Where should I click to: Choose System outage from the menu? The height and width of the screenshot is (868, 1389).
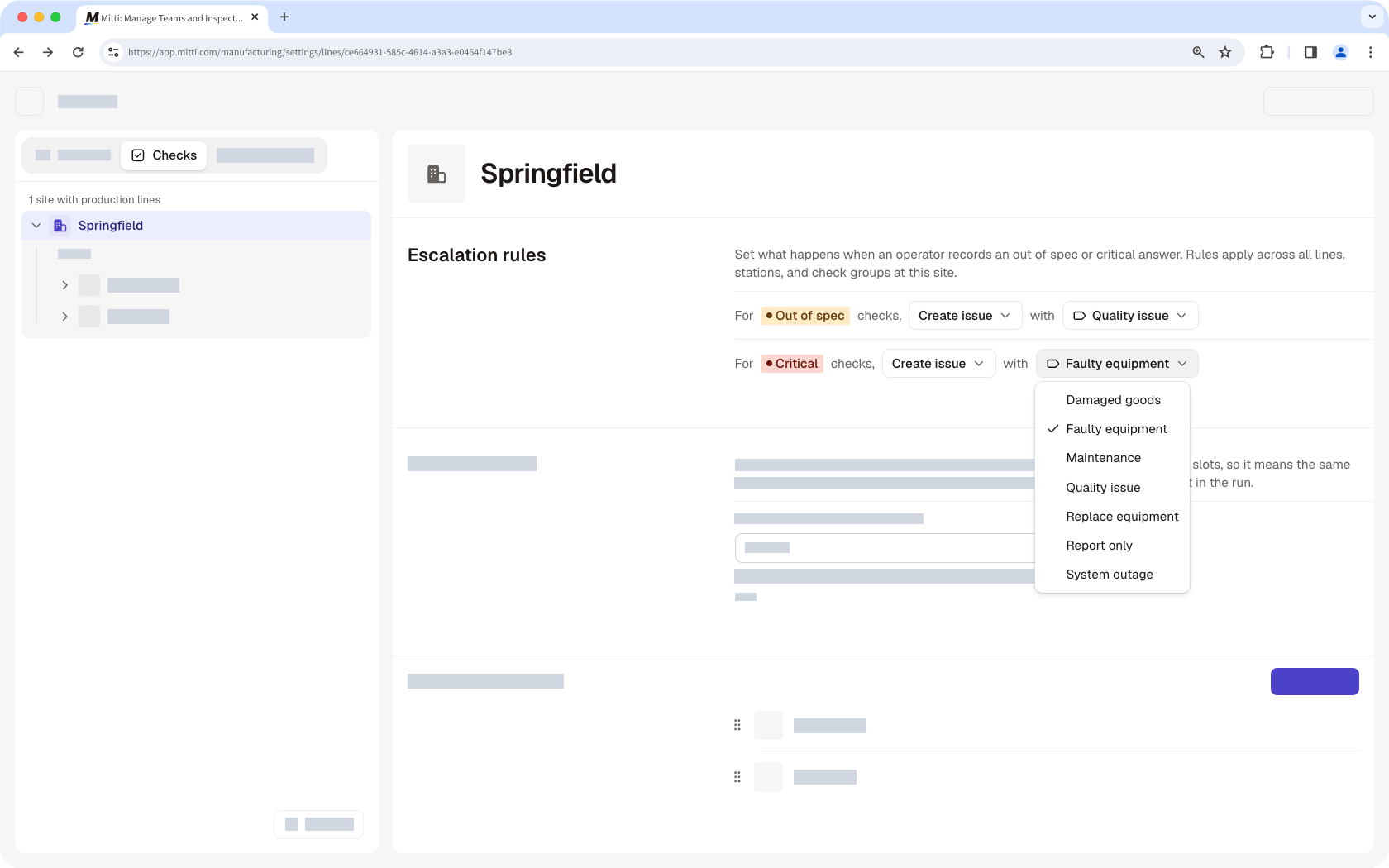pyautogui.click(x=1112, y=575)
